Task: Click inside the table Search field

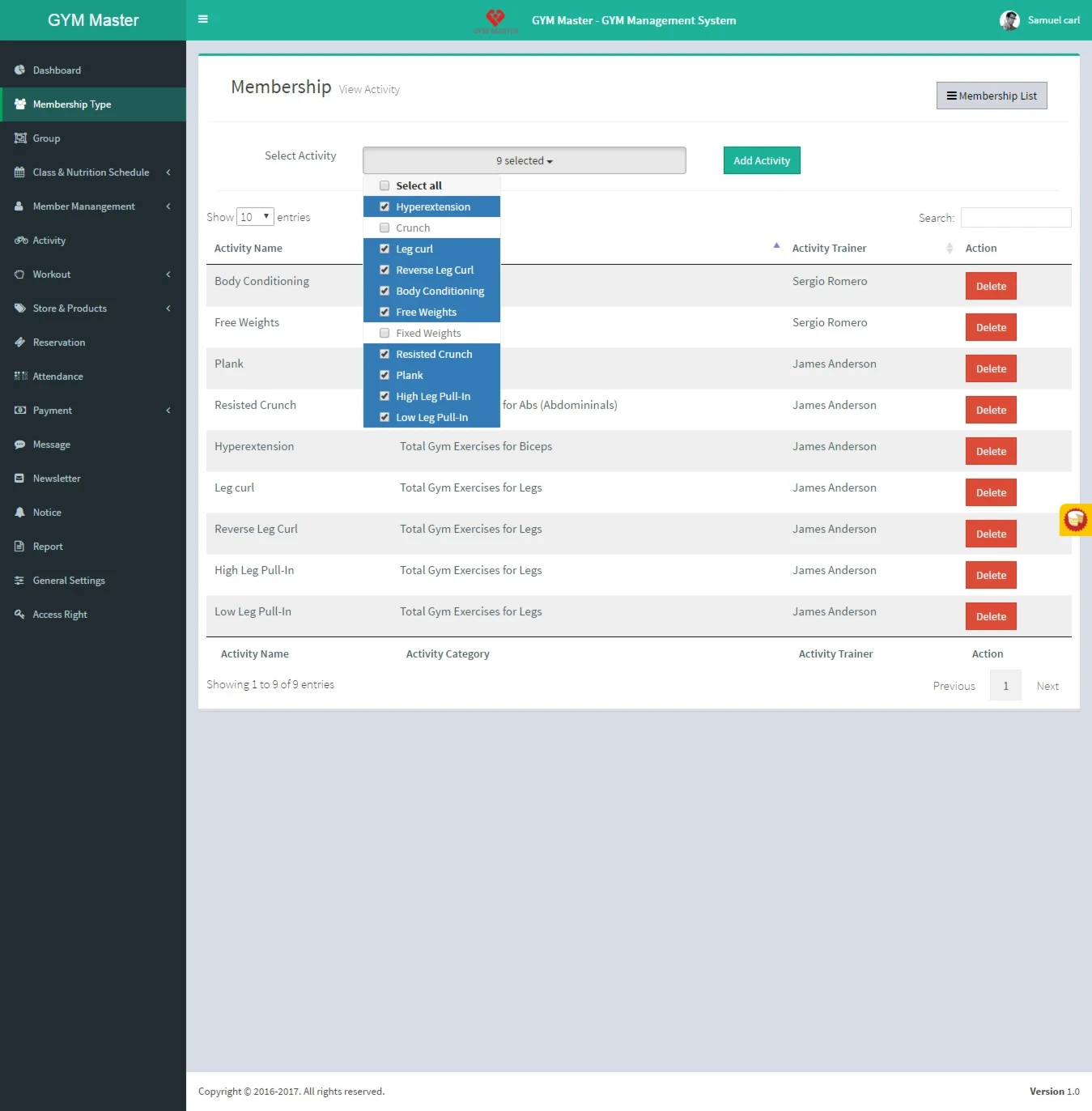Action: [x=1015, y=218]
